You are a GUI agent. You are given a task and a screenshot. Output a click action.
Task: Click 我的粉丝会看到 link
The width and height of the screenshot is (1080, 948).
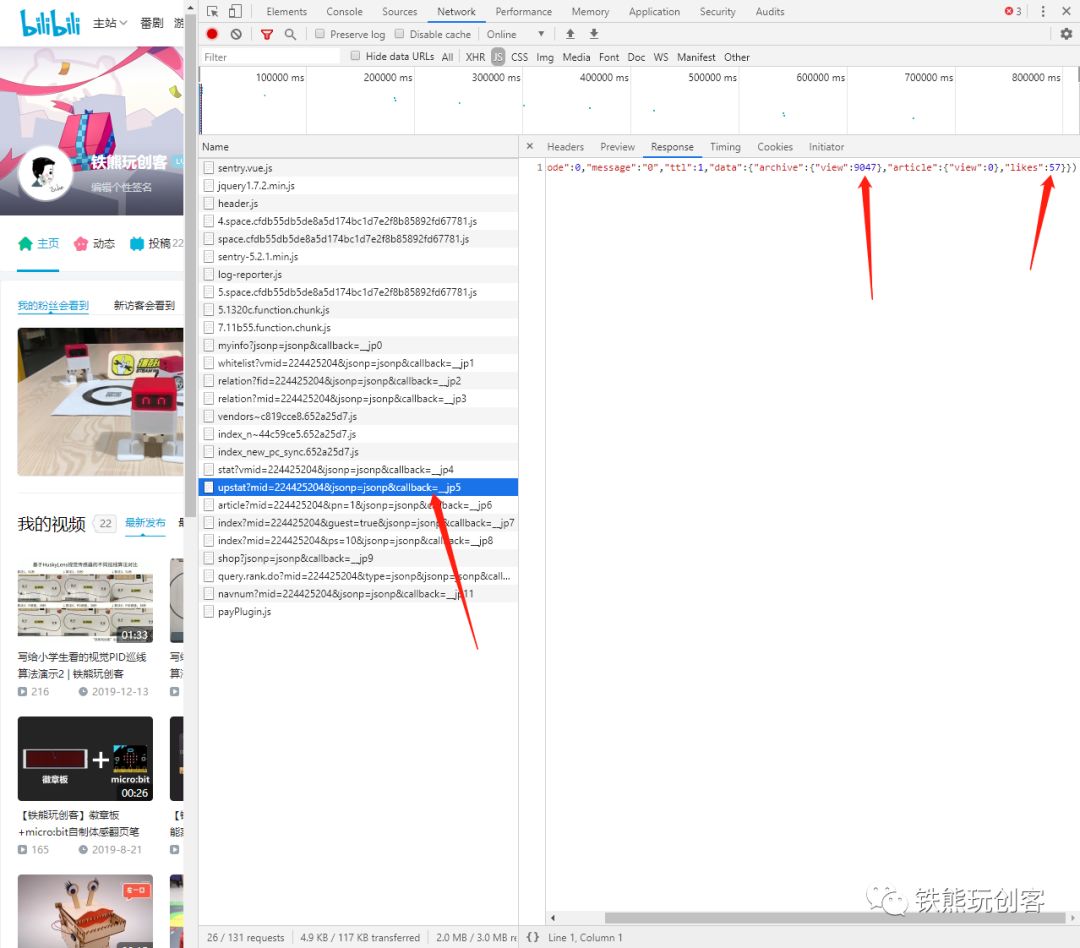53,305
